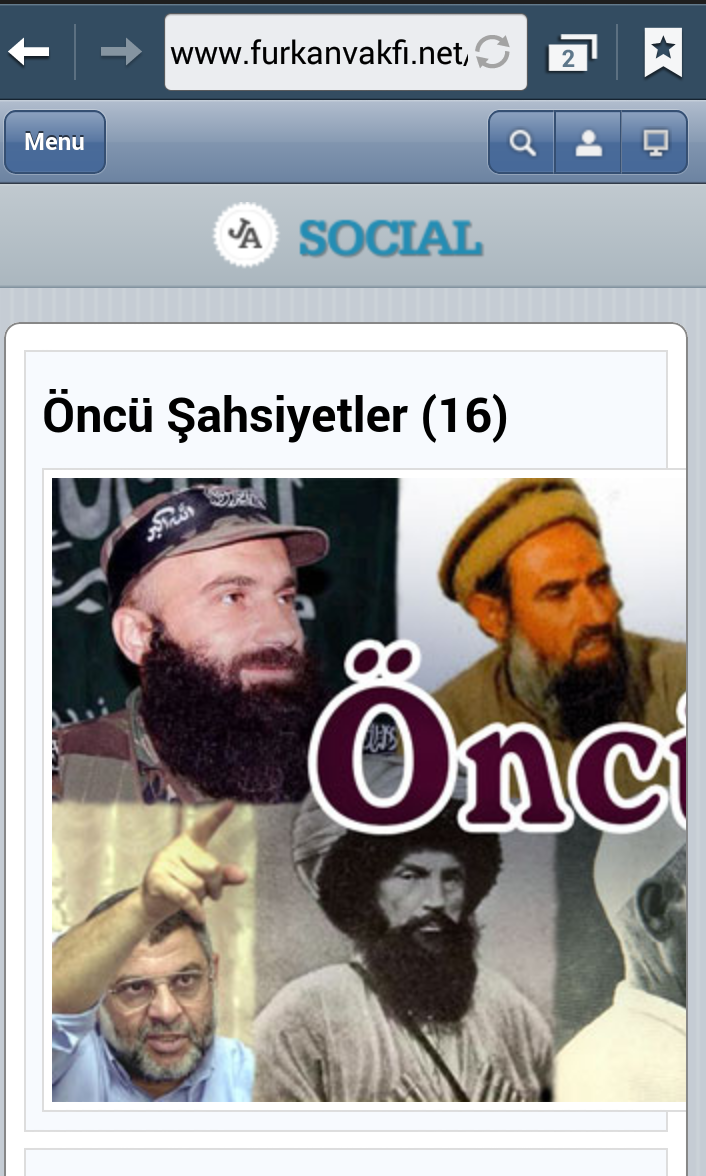This screenshot has height=1176, width=706.
Task: Click the round JA logo badge
Action: 245,236
